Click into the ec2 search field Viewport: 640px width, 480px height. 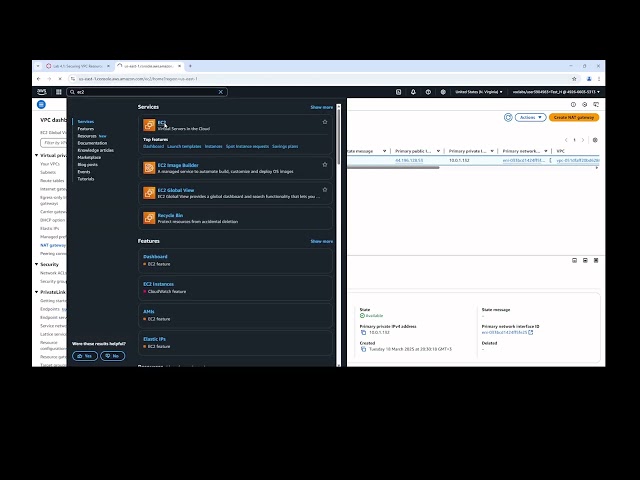(146, 92)
